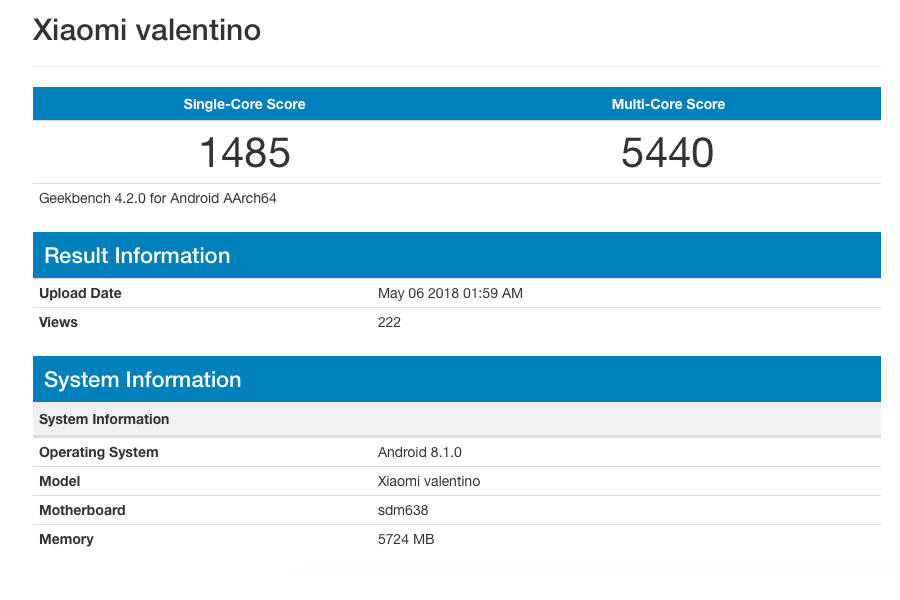Click the Xiaomi valentino page title

coord(147,30)
